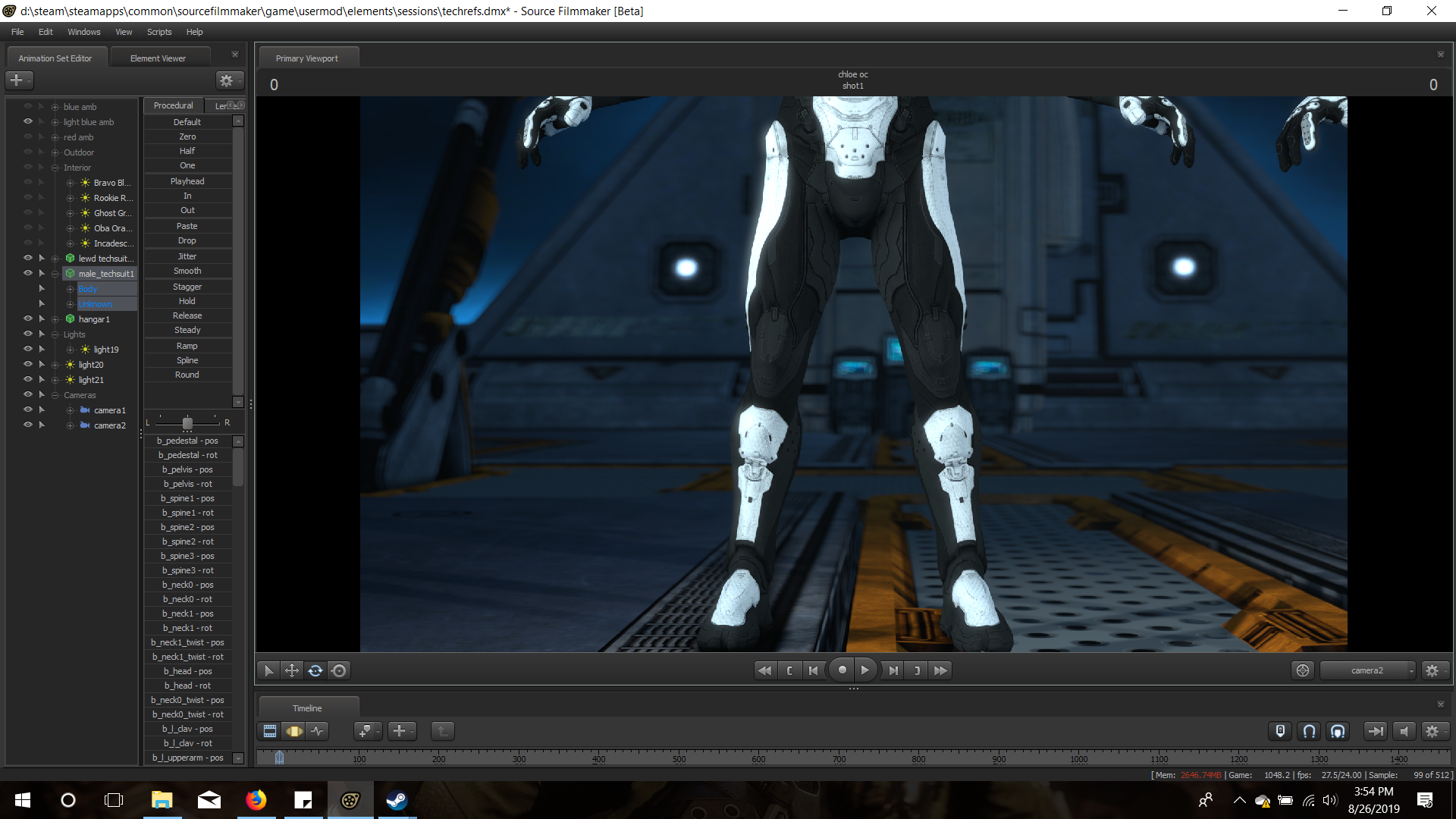The height and width of the screenshot is (819, 1456).
Task: Click the left-right balance slider handle
Action: (x=187, y=422)
